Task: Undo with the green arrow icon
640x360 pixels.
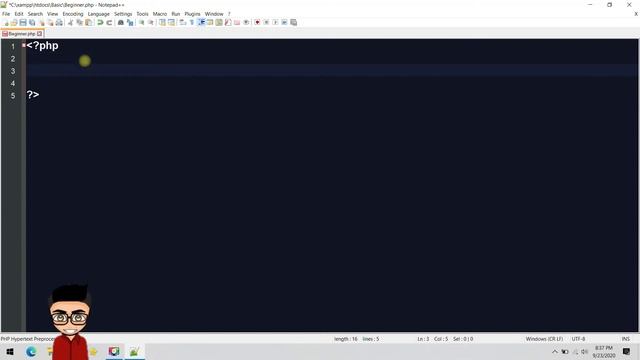Action: point(100,22)
